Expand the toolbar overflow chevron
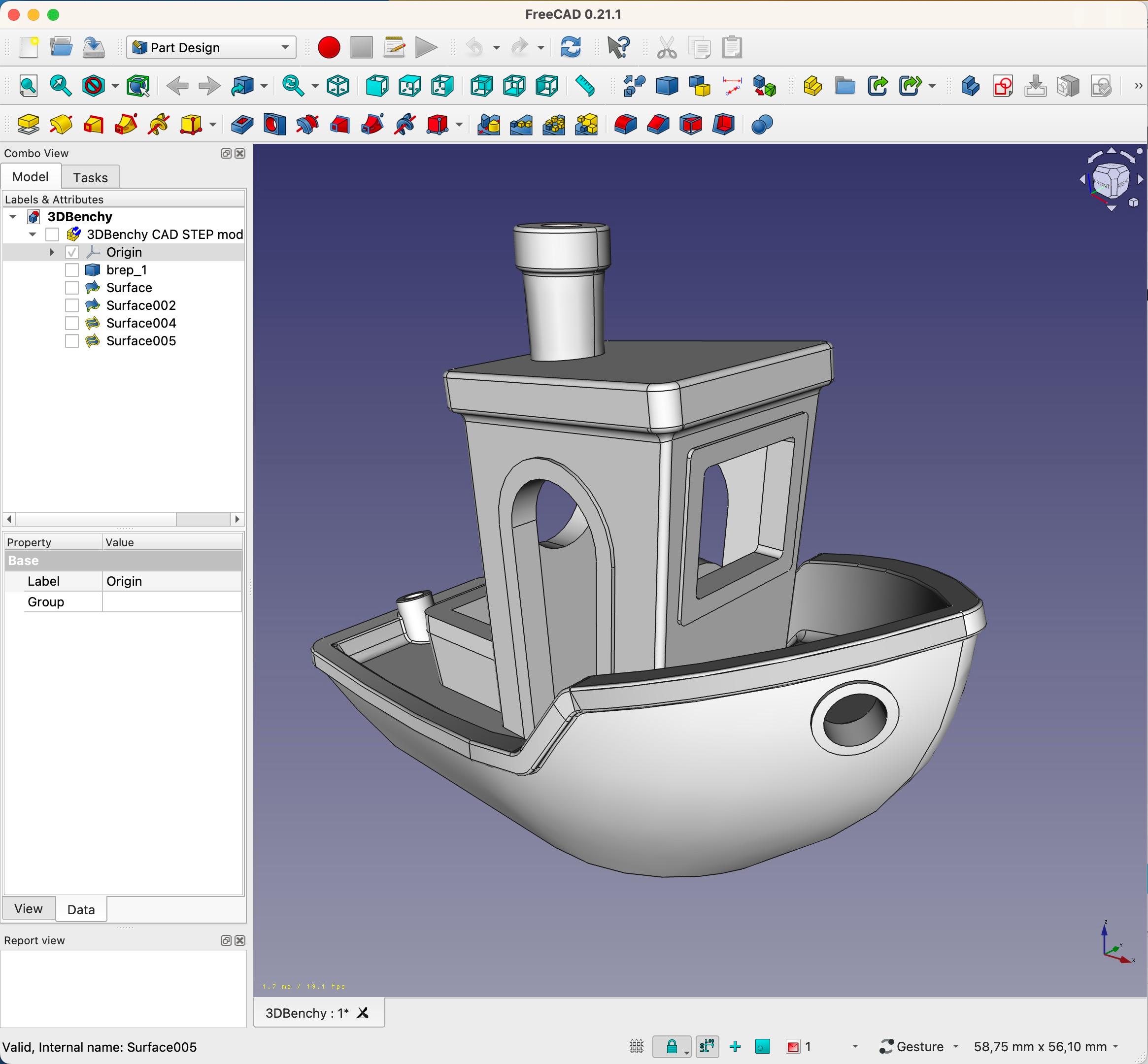This screenshot has height=1064, width=1148. [1138, 86]
